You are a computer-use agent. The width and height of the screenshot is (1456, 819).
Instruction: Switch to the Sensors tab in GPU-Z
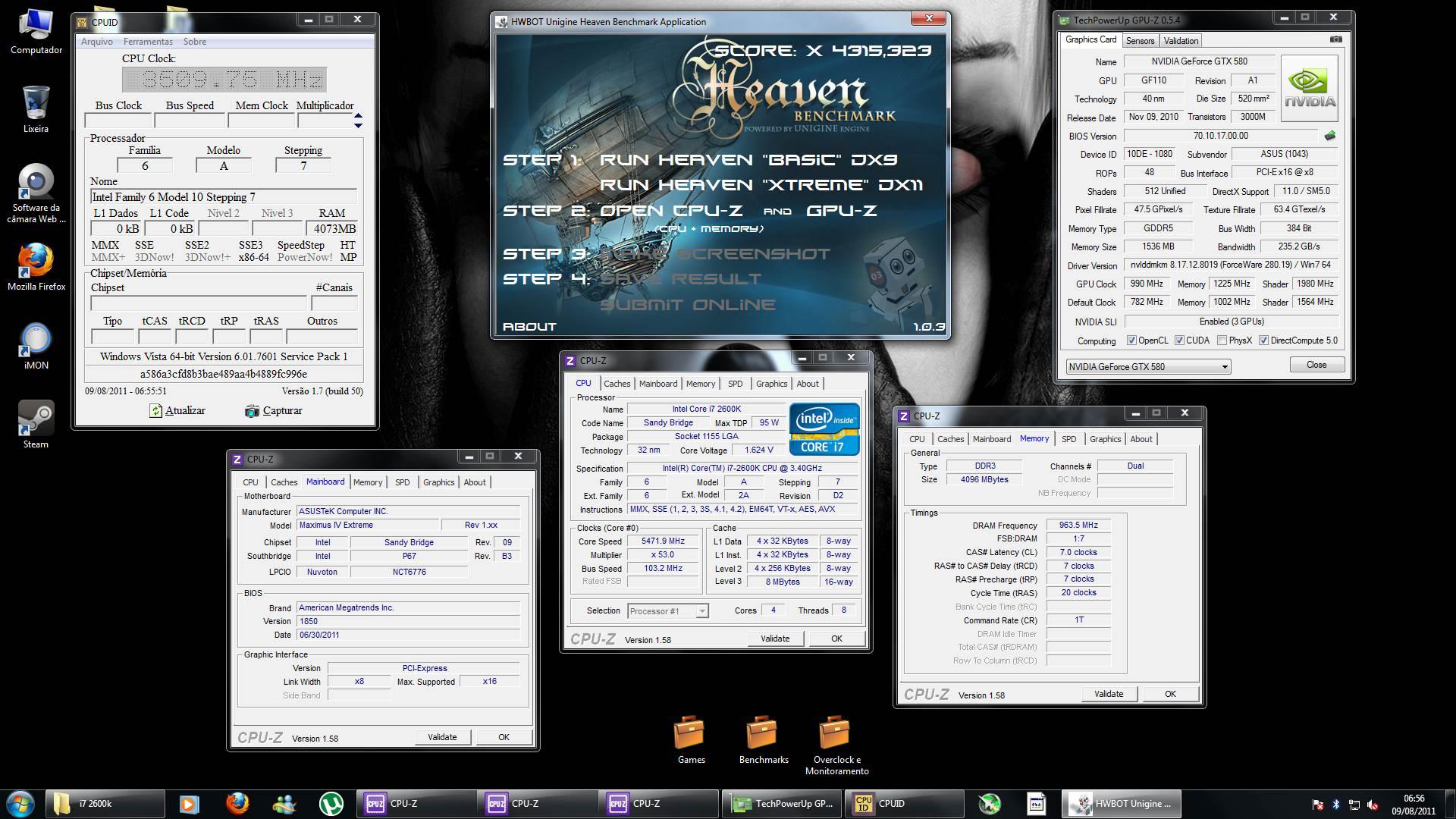(x=1140, y=41)
